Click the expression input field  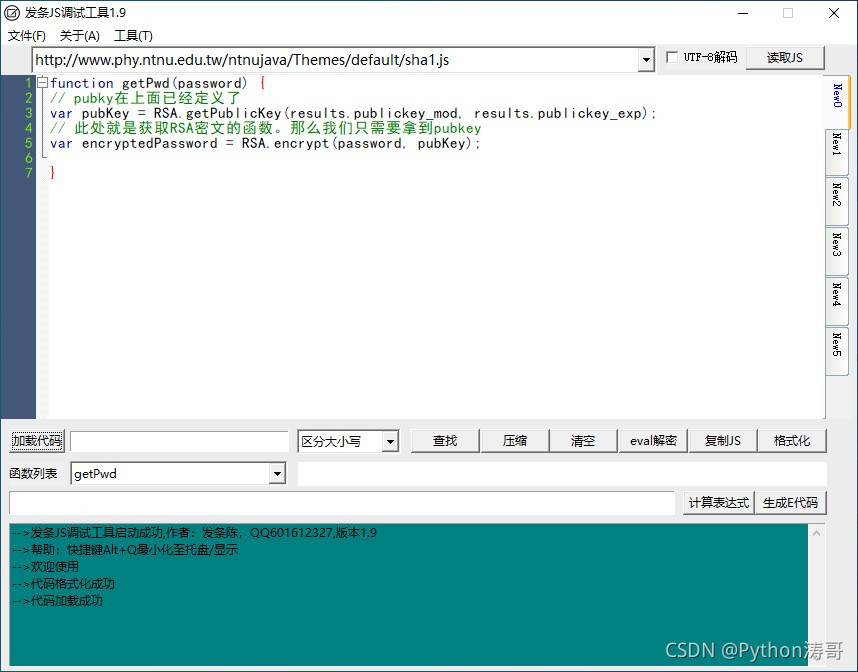342,503
